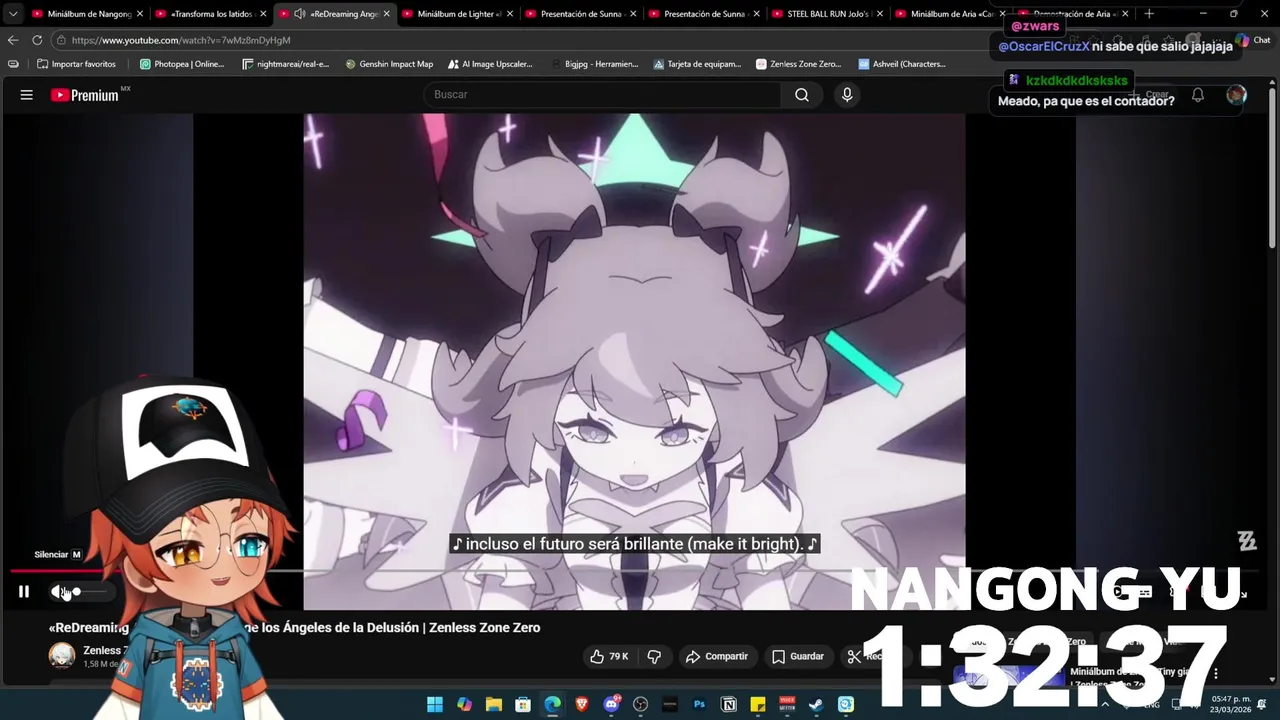Open Notion from the taskbar

click(729, 705)
